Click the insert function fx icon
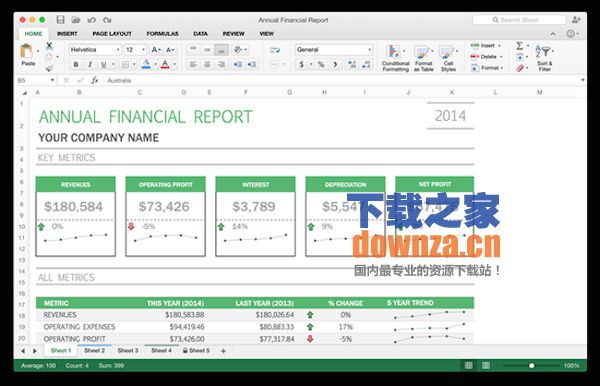This screenshot has height=386, width=600. point(95,80)
